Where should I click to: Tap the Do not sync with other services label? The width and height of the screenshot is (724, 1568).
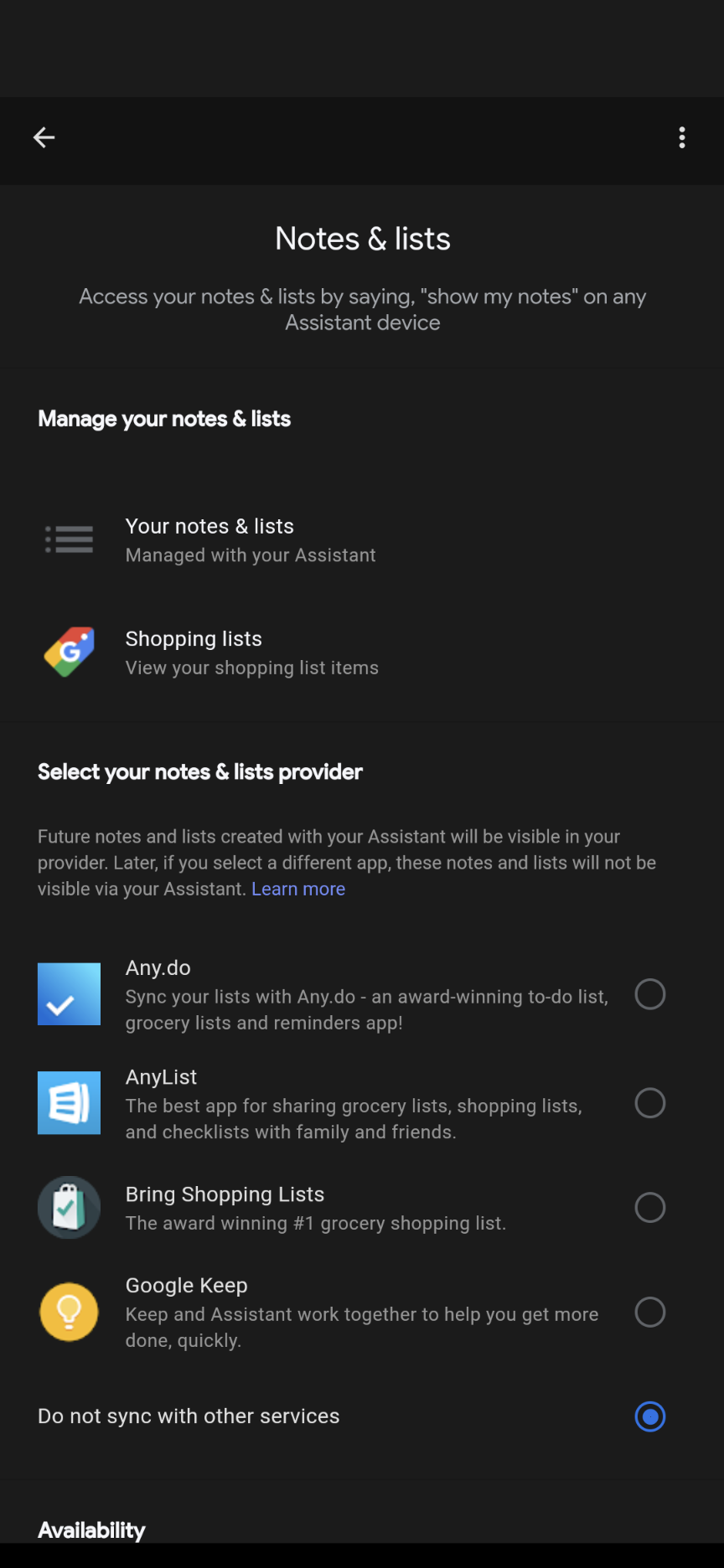[189, 1416]
